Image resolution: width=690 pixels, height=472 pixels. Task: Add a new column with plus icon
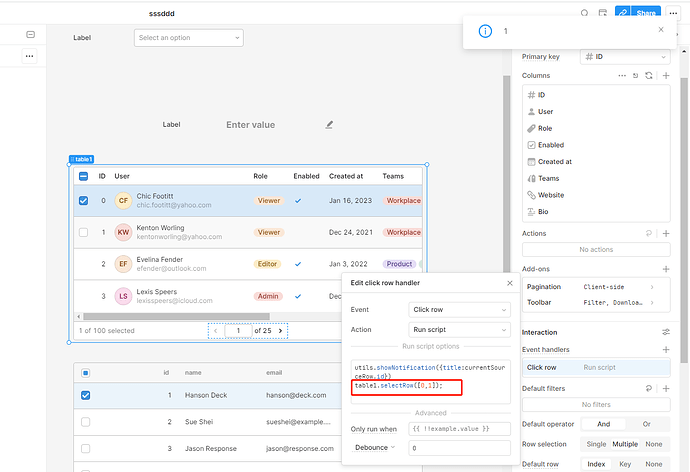[x=666, y=76]
